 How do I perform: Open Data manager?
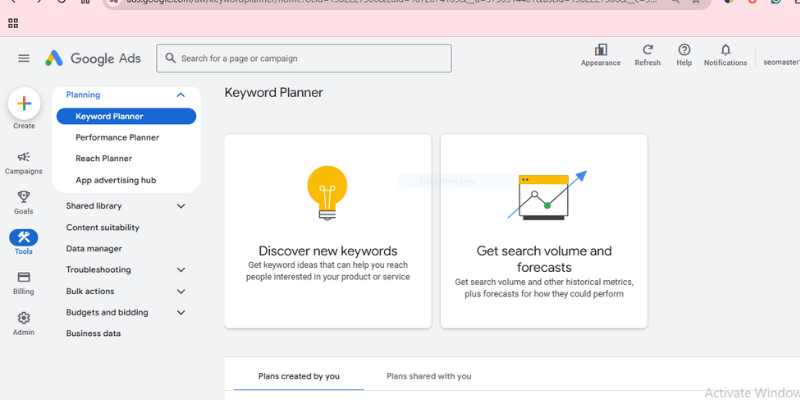94,248
